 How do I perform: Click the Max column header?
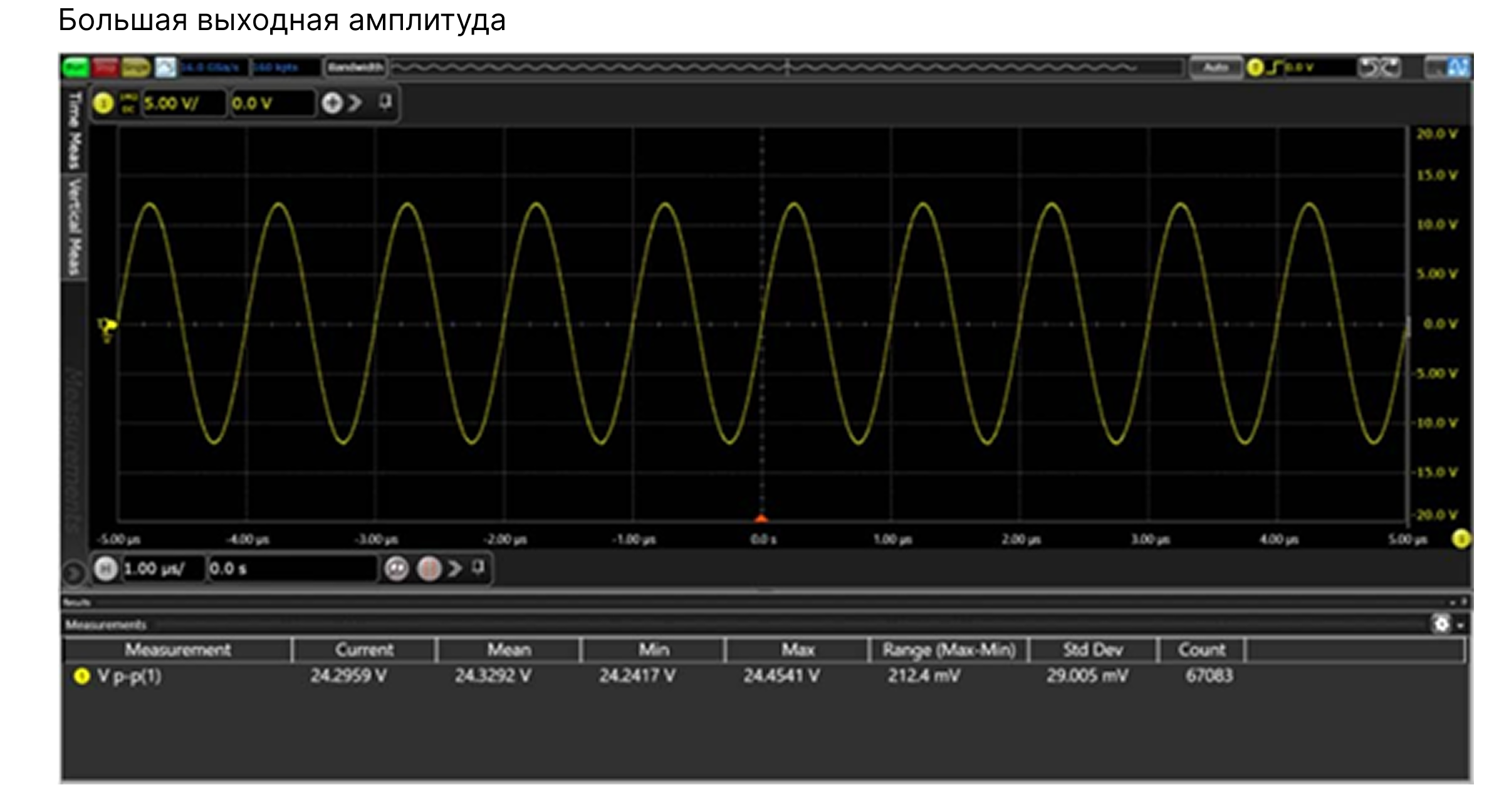tap(797, 650)
